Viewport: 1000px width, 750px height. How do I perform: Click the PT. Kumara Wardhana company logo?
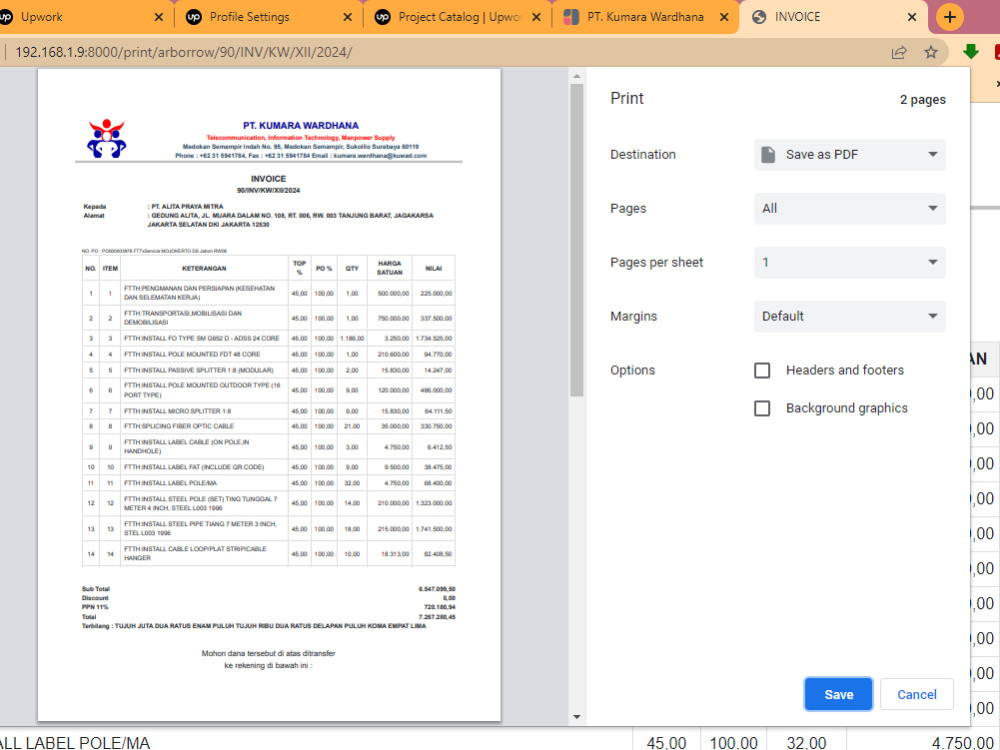pyautogui.click(x=107, y=138)
